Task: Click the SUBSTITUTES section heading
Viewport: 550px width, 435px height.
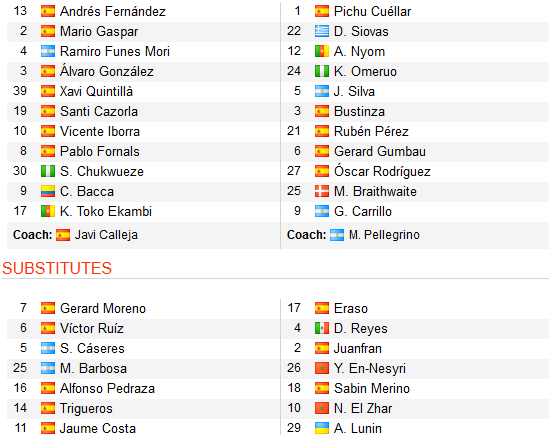Action: tap(57, 268)
